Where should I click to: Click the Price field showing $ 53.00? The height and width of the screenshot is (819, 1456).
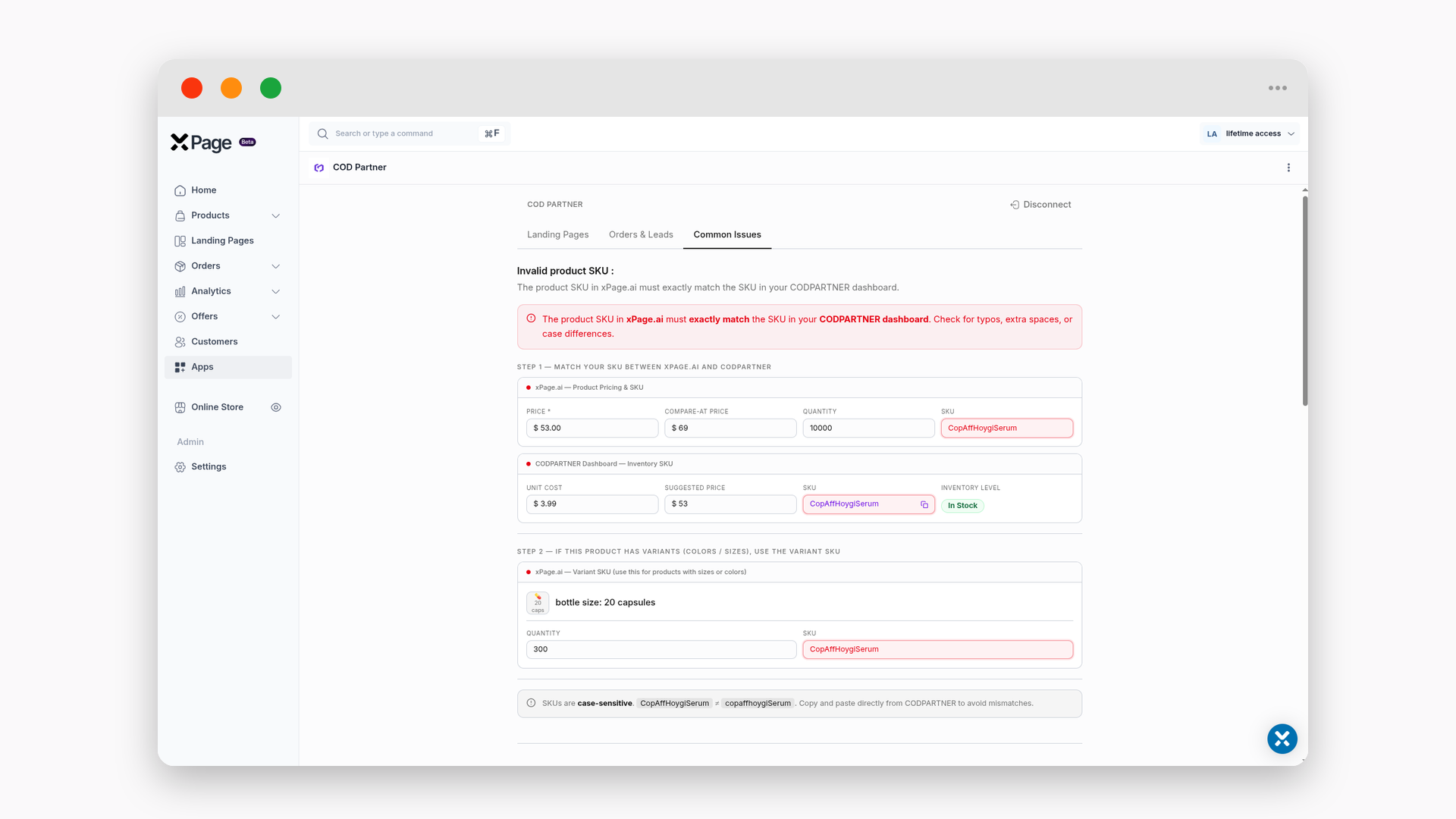592,428
